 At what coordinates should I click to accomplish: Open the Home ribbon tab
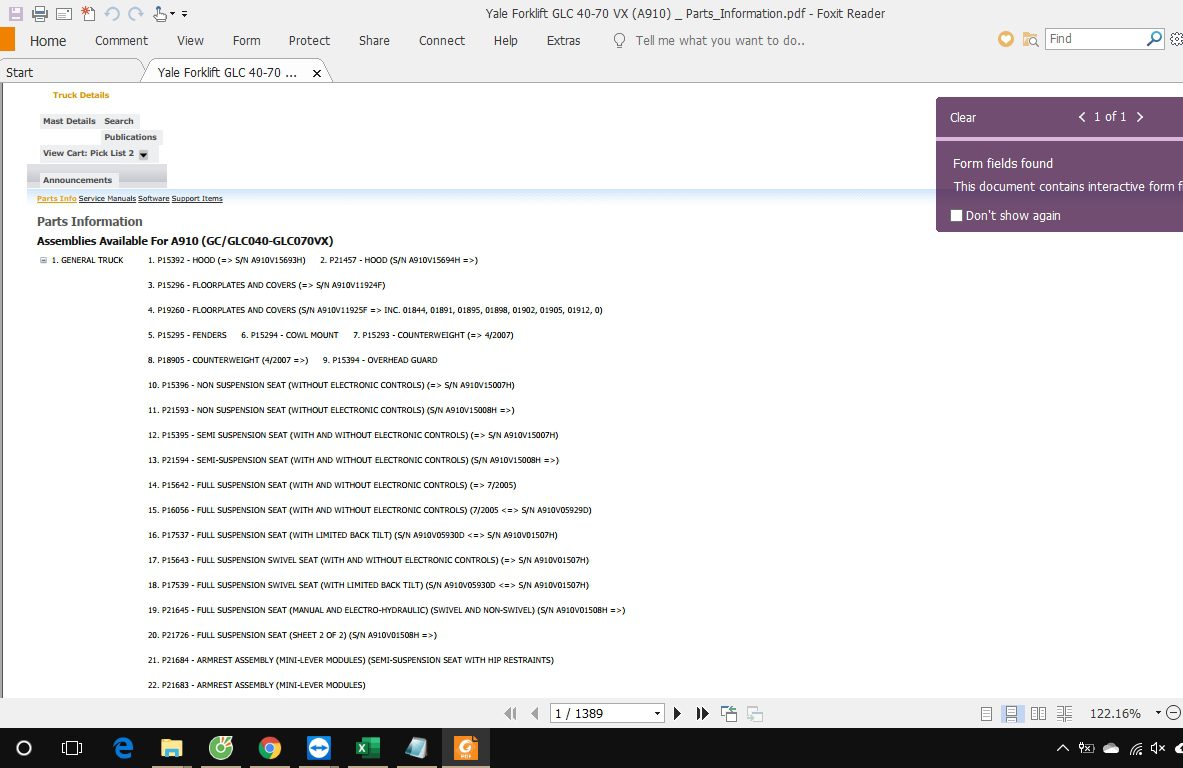pos(48,41)
